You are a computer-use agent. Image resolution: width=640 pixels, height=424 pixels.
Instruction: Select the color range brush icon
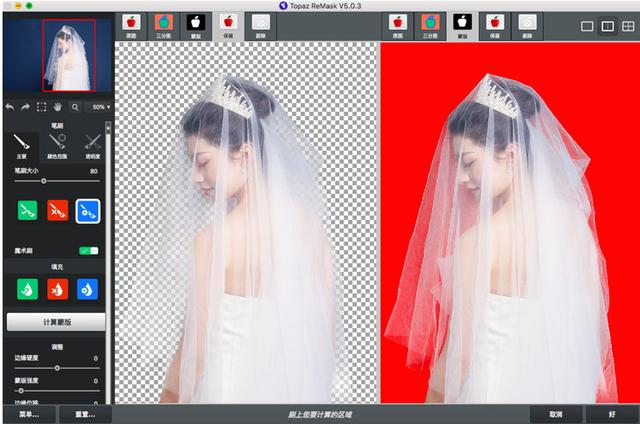click(x=57, y=146)
